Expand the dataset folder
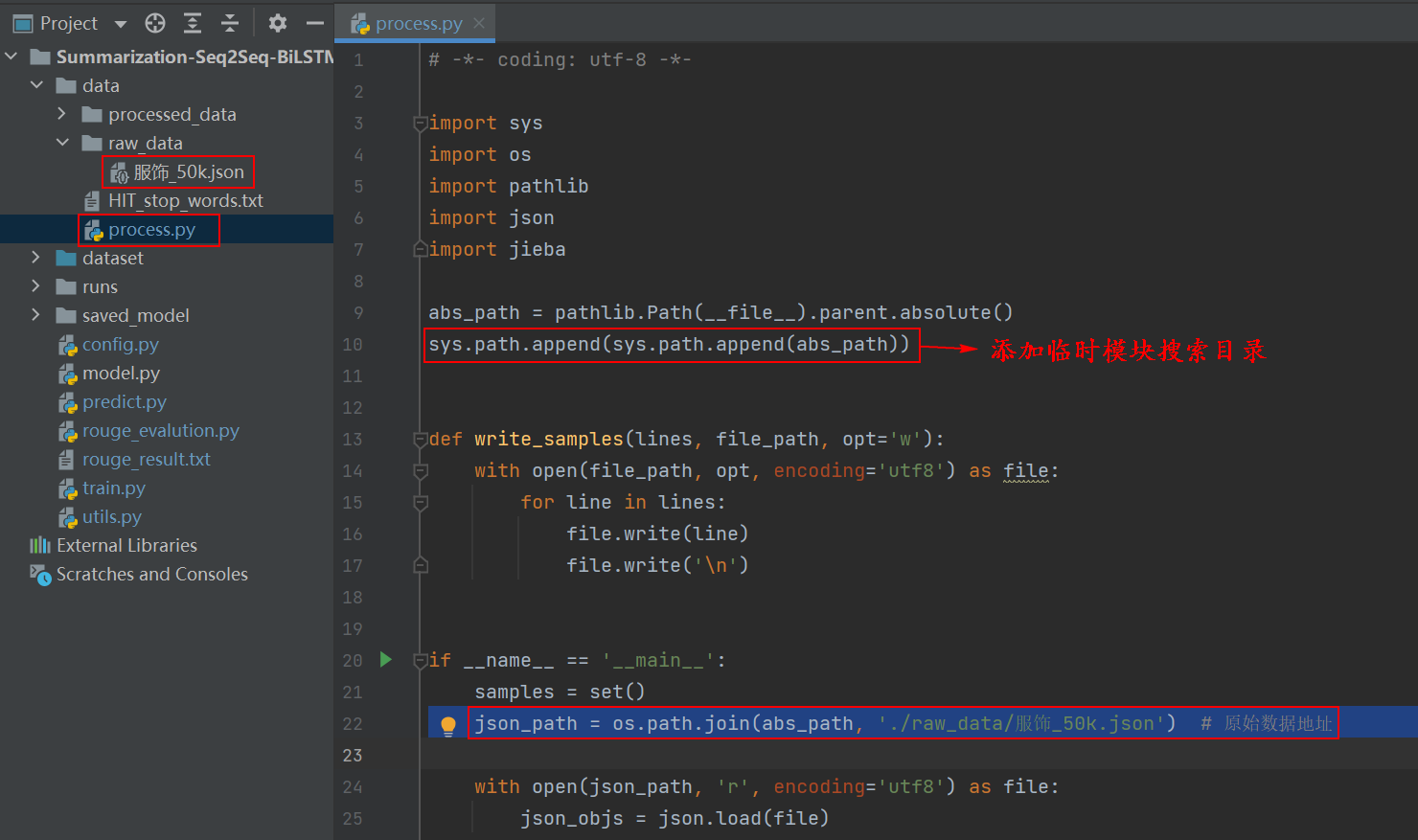 point(35,258)
